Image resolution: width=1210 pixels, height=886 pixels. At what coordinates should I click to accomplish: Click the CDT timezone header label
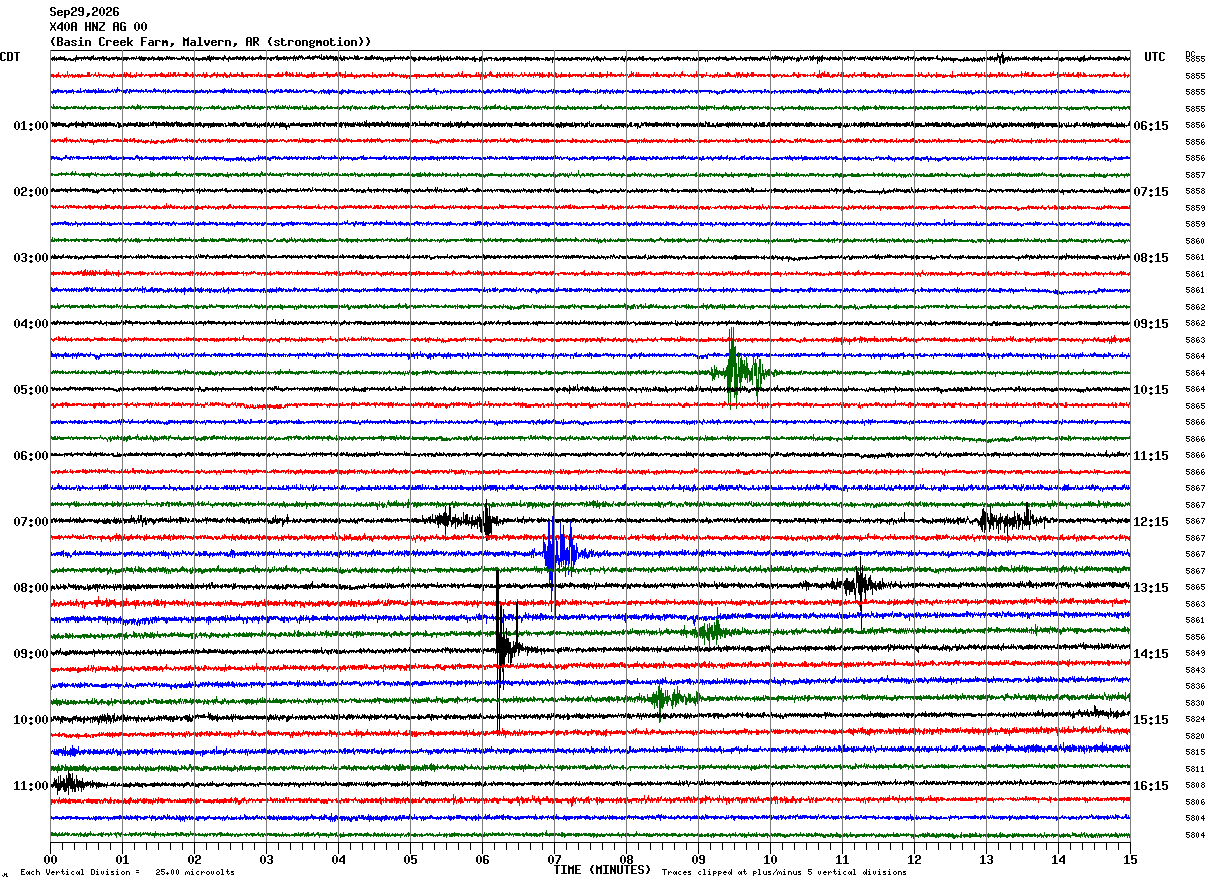tap(10, 57)
